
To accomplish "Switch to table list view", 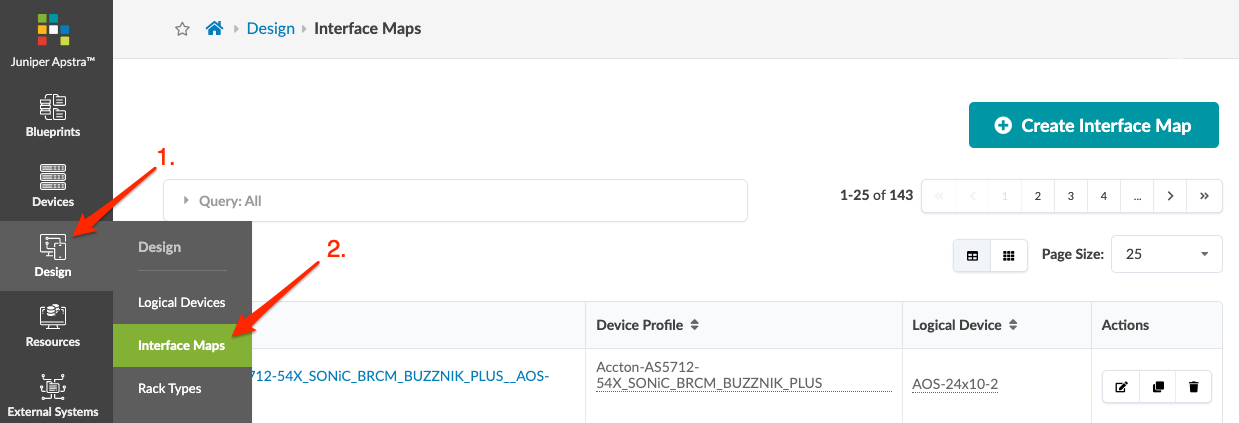I will pyautogui.click(x=972, y=255).
